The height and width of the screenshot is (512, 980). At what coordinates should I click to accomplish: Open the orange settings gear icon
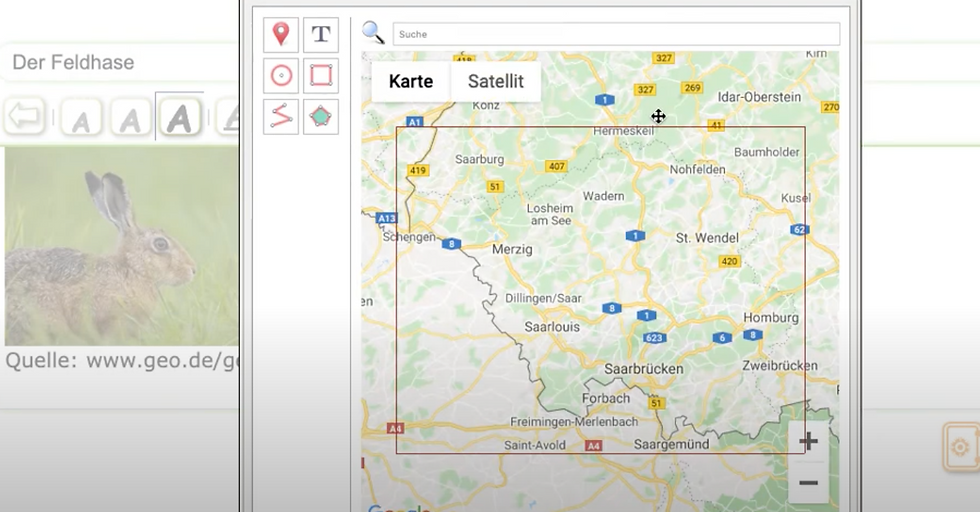(x=961, y=446)
